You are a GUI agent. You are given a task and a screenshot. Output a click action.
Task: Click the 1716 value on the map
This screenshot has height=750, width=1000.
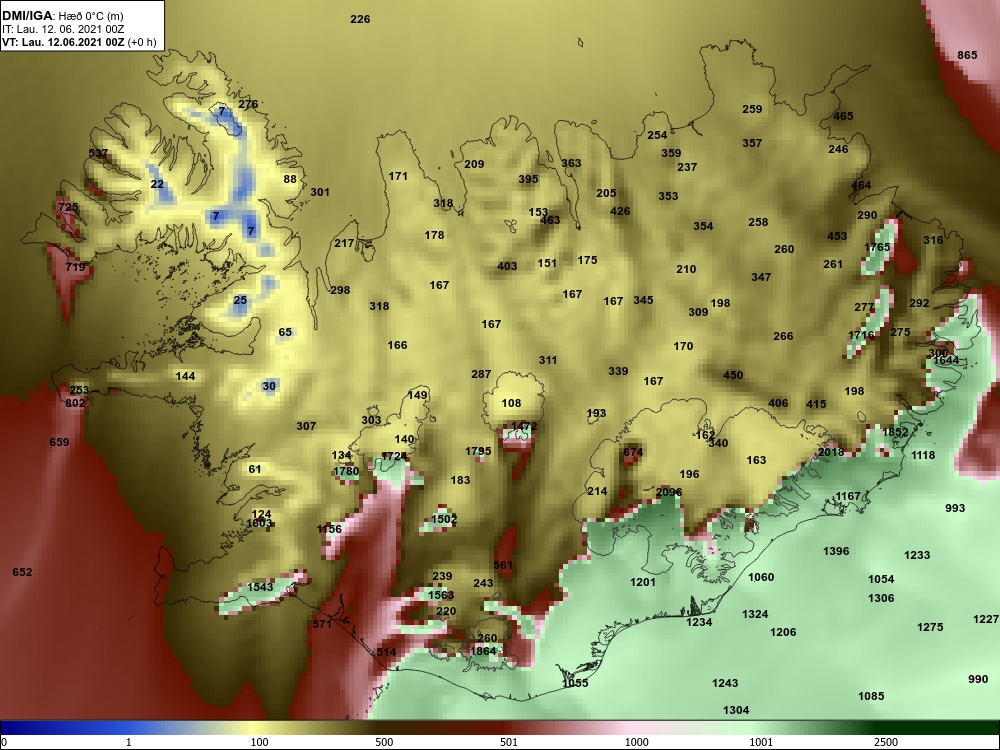(x=861, y=335)
